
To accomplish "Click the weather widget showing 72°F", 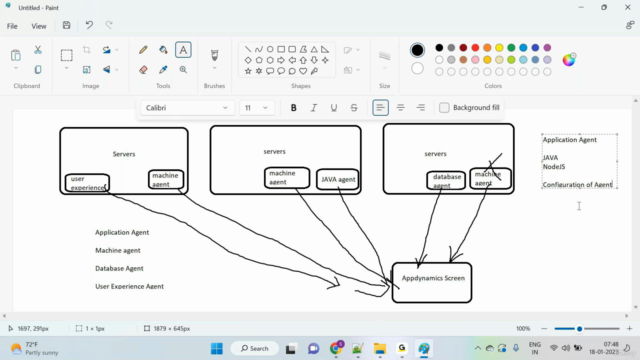I will coord(35,349).
